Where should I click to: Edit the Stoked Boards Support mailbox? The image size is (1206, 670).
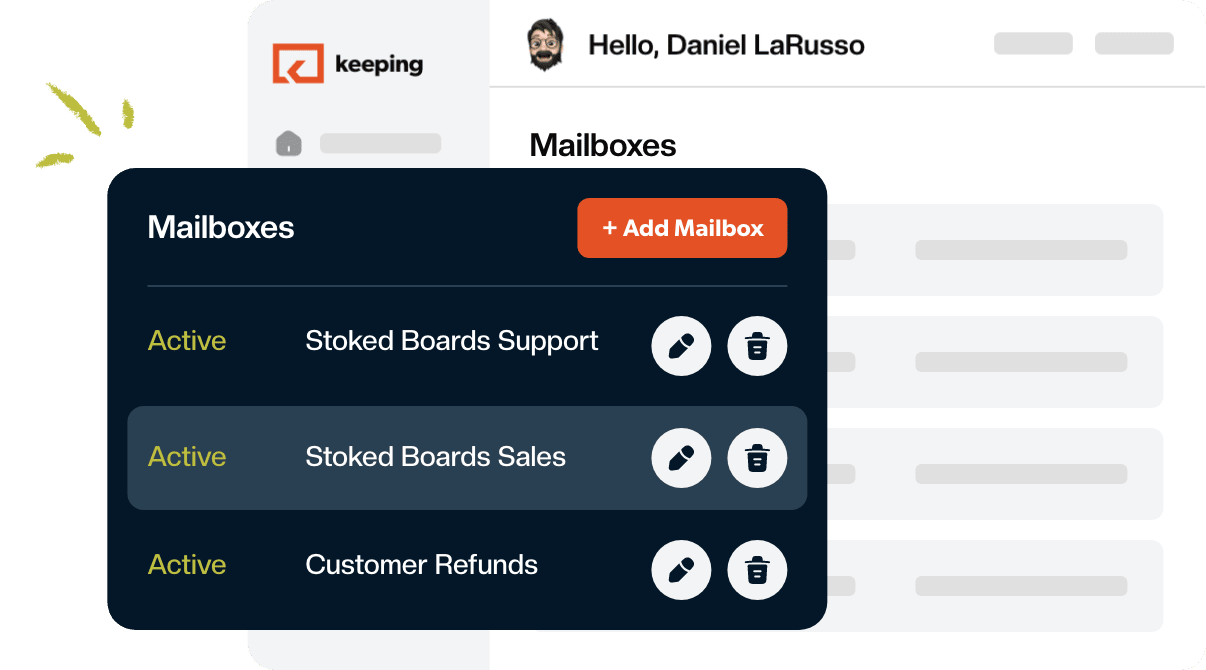(x=681, y=347)
